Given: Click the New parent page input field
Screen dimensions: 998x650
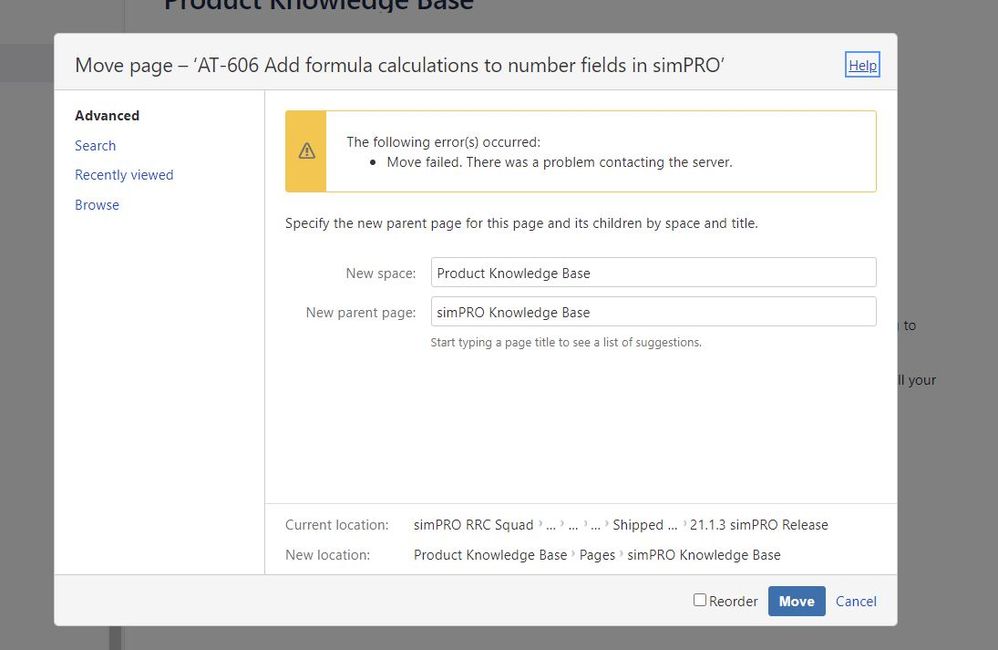Looking at the screenshot, I should pos(654,312).
